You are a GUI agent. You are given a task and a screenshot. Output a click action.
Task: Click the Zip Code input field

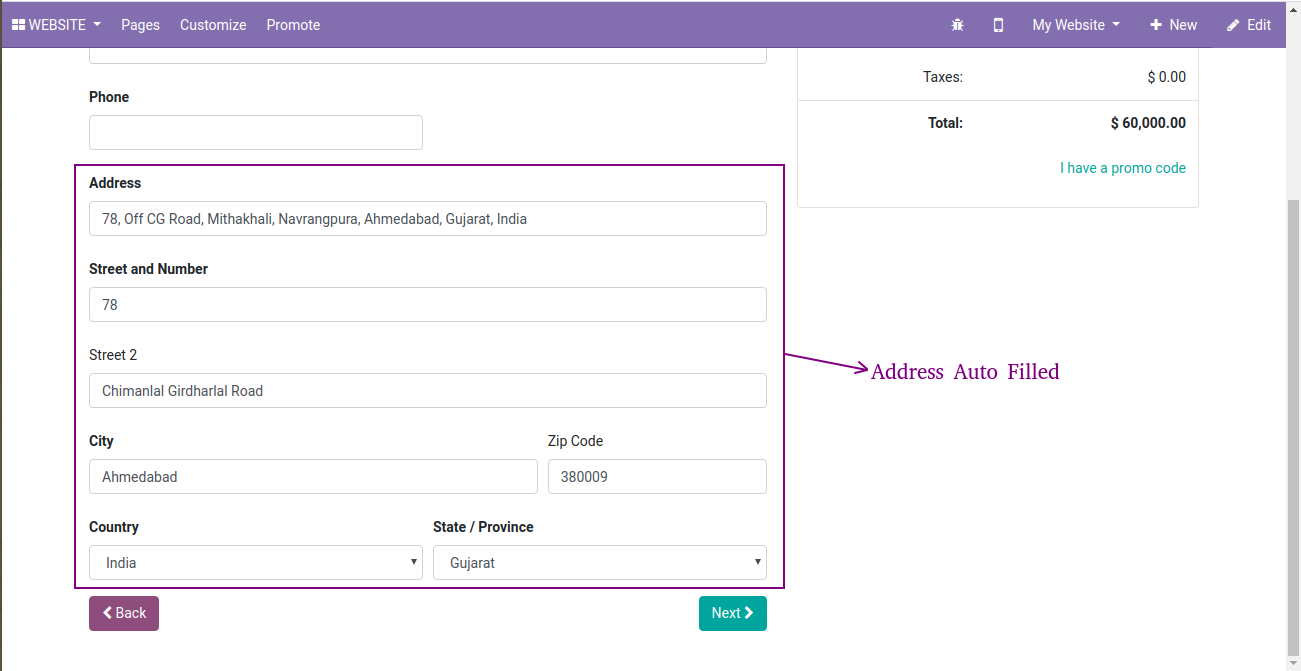(x=657, y=477)
